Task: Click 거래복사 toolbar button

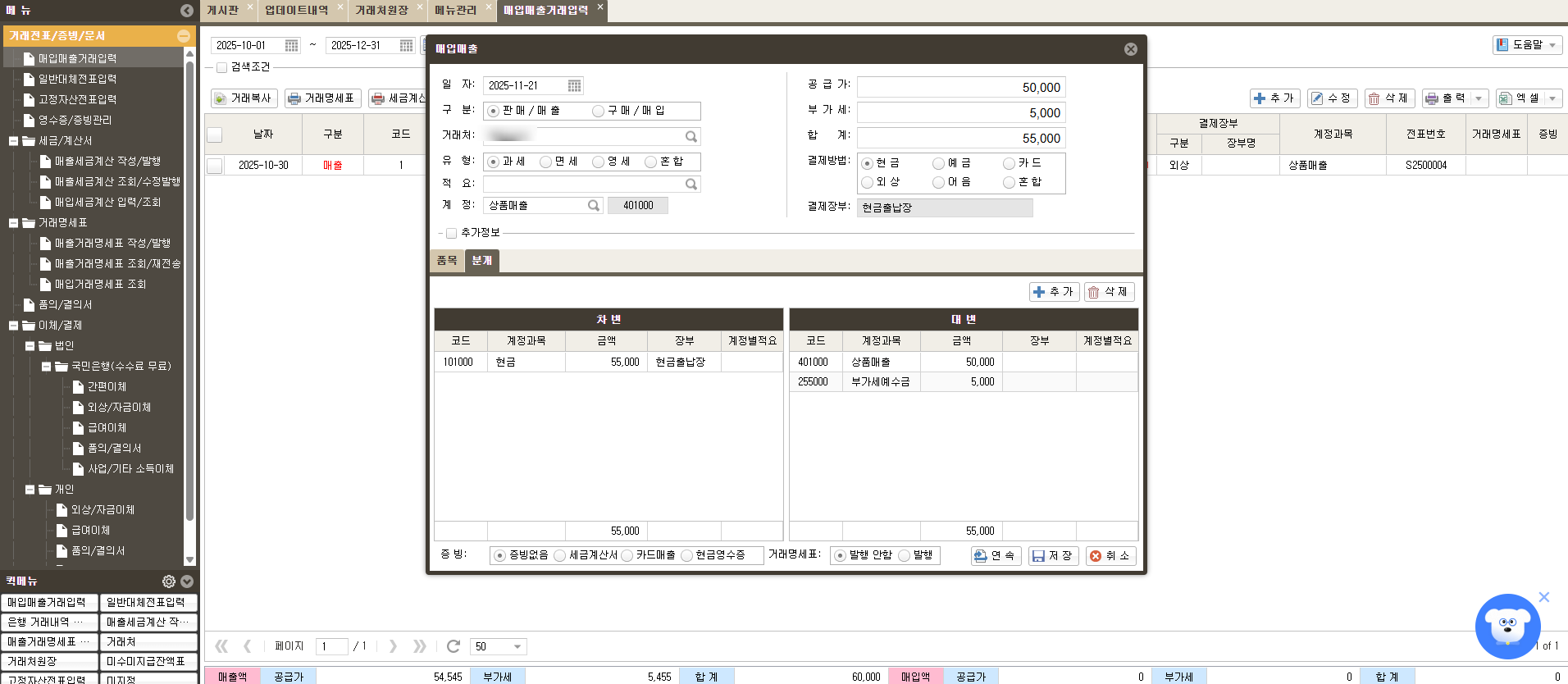Action: [x=244, y=98]
